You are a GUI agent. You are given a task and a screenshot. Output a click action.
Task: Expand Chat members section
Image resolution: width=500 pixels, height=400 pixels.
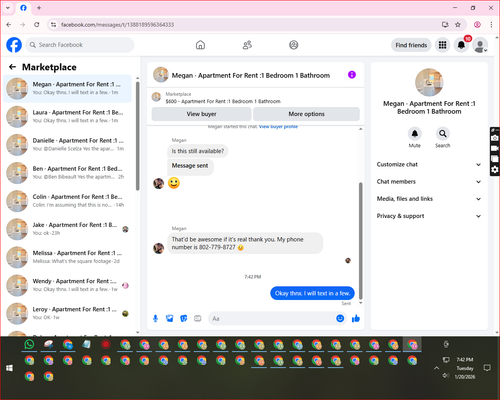pyautogui.click(x=429, y=182)
